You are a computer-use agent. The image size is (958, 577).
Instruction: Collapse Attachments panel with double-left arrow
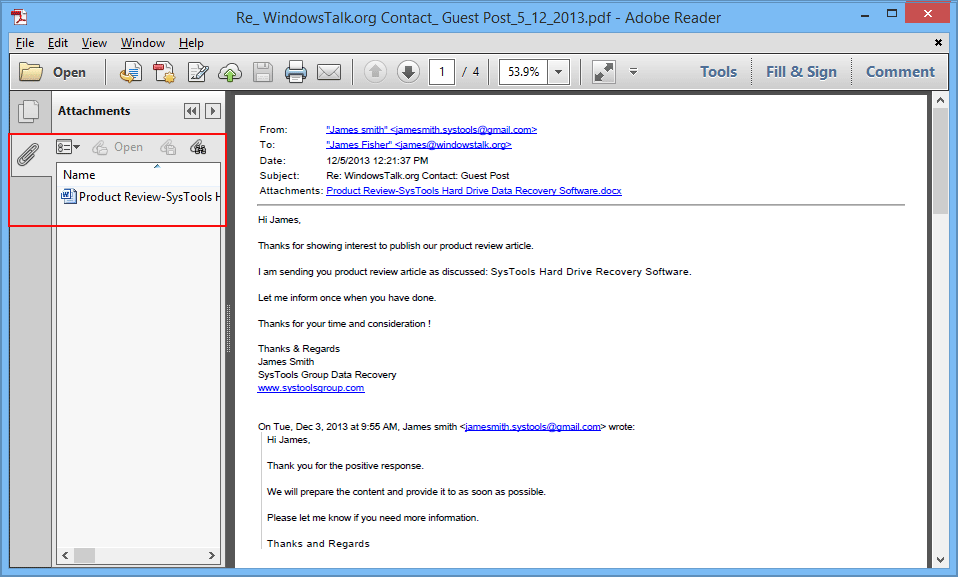tap(191, 111)
